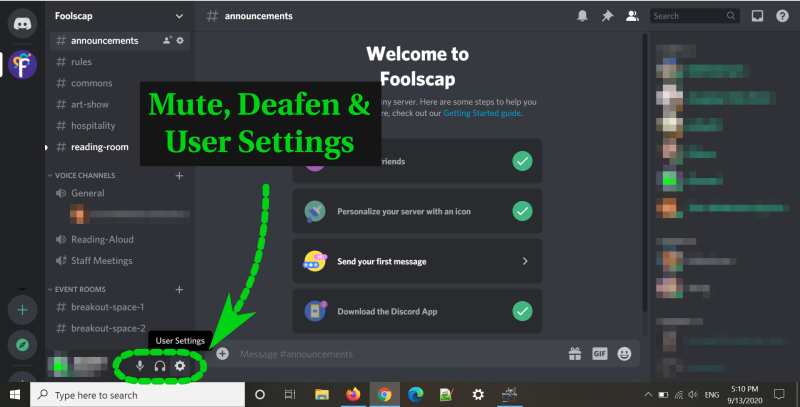Click your user avatar in bottom panel
The width and height of the screenshot is (800, 407).
[58, 365]
